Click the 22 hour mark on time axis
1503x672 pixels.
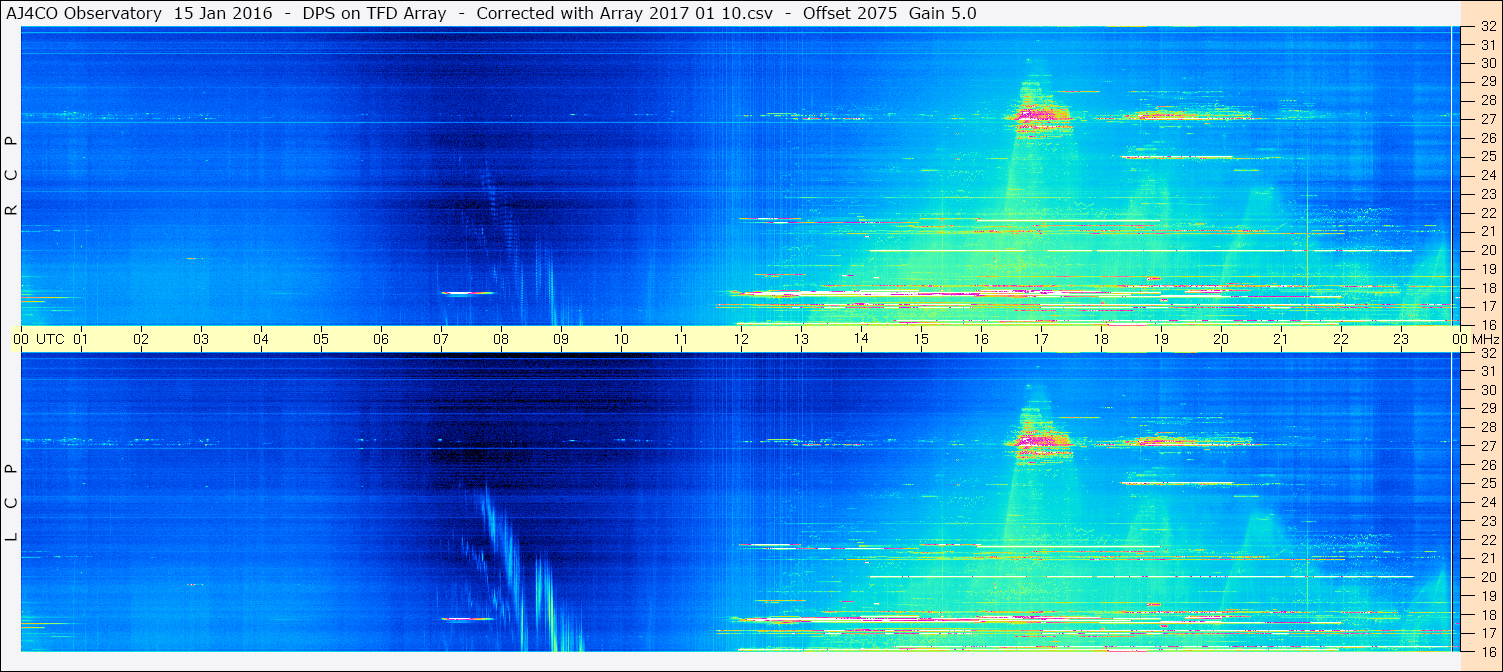[1341, 339]
